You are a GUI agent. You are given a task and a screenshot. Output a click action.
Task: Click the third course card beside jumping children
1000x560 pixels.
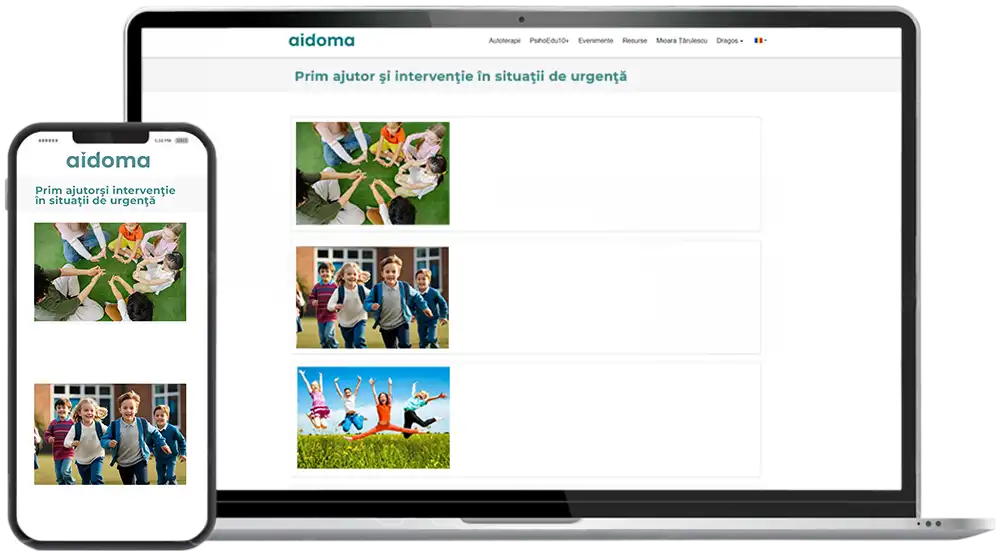[605, 418]
